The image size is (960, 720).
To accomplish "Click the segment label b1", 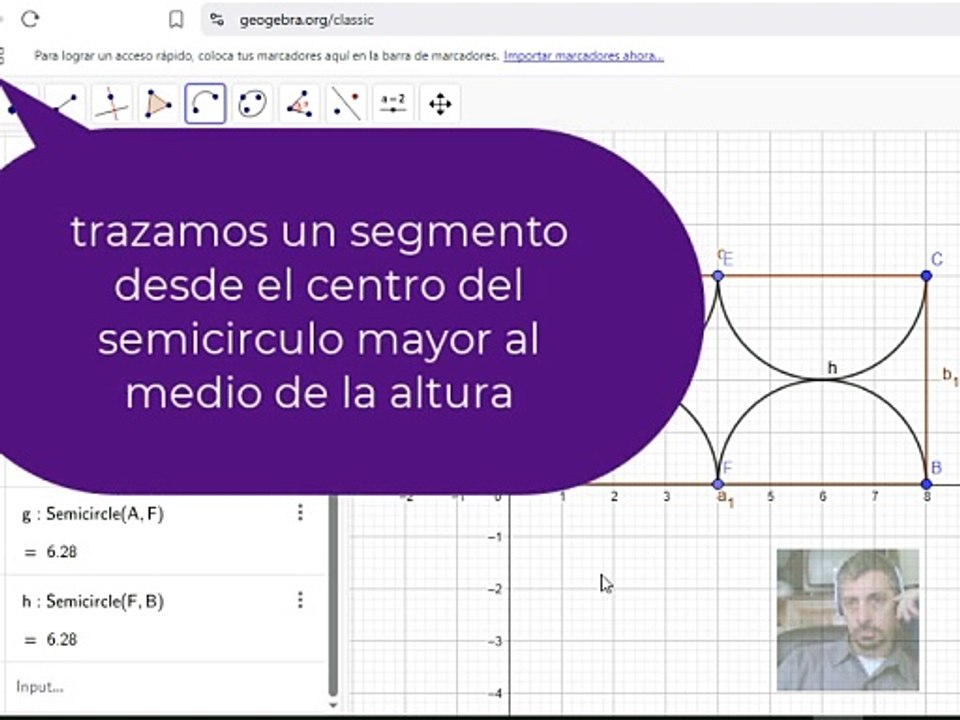I will (x=951, y=376).
